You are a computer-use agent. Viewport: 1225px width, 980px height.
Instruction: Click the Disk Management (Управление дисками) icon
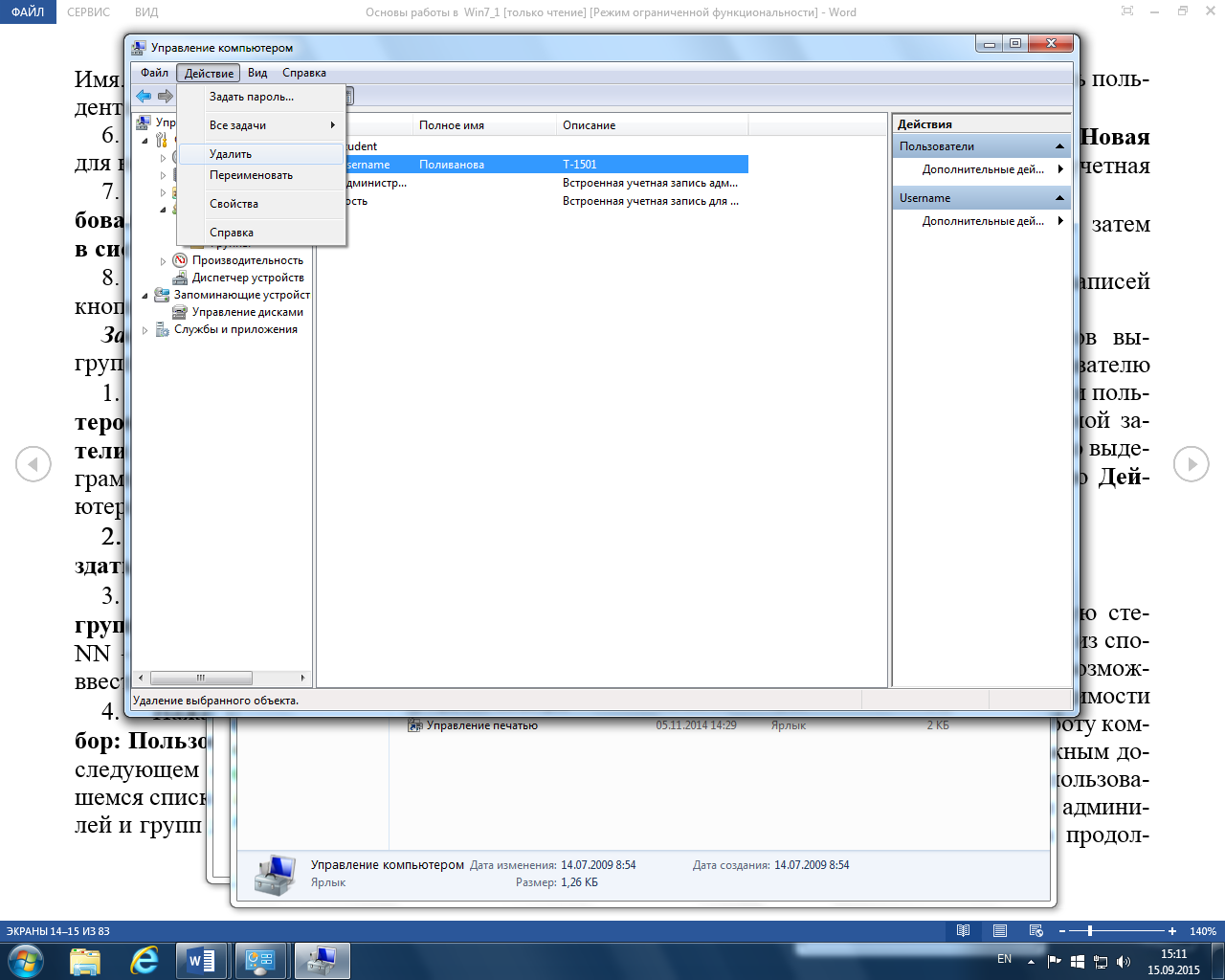(180, 312)
